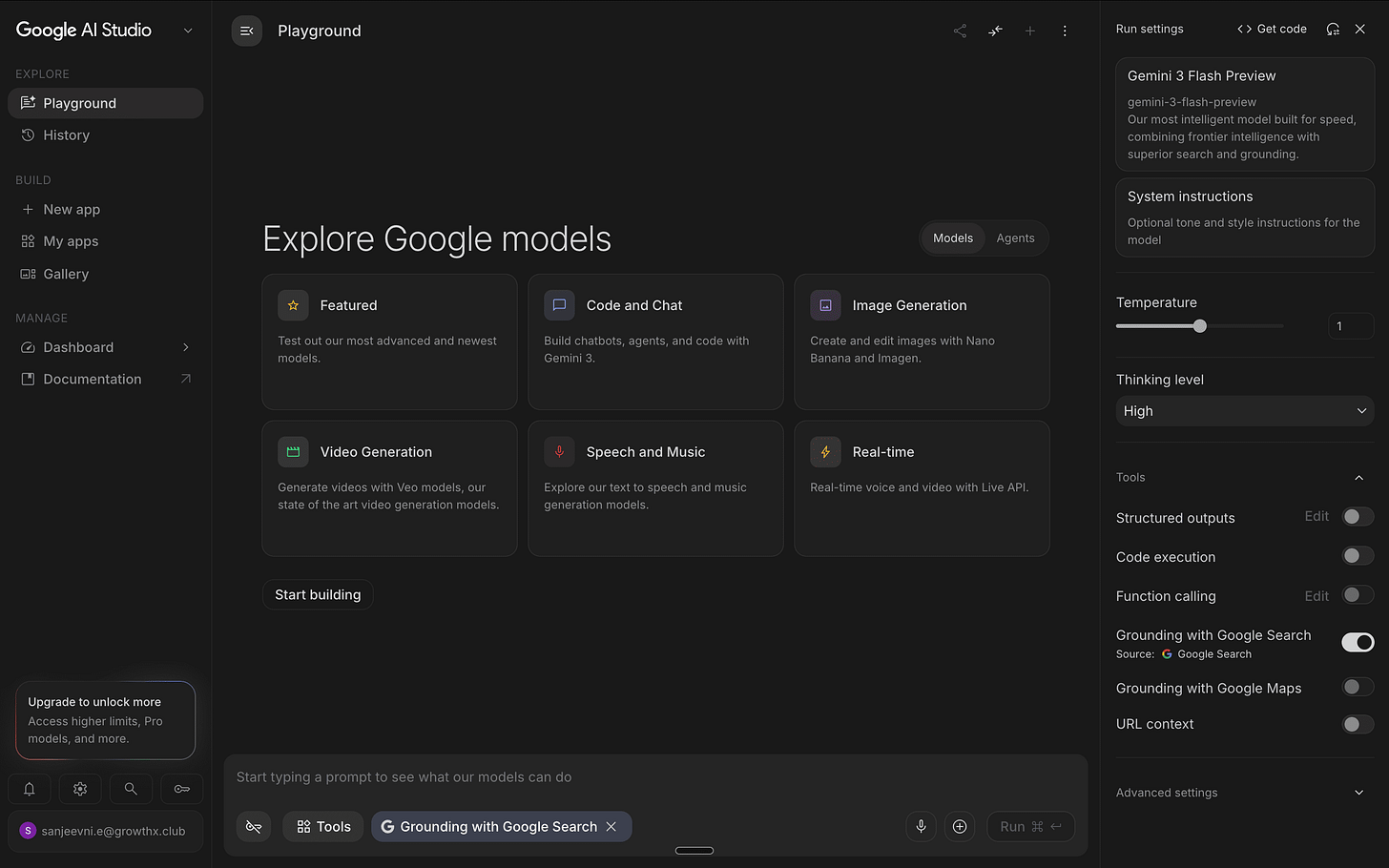Open the Gallery
The height and width of the screenshot is (868, 1389).
coord(105,274)
